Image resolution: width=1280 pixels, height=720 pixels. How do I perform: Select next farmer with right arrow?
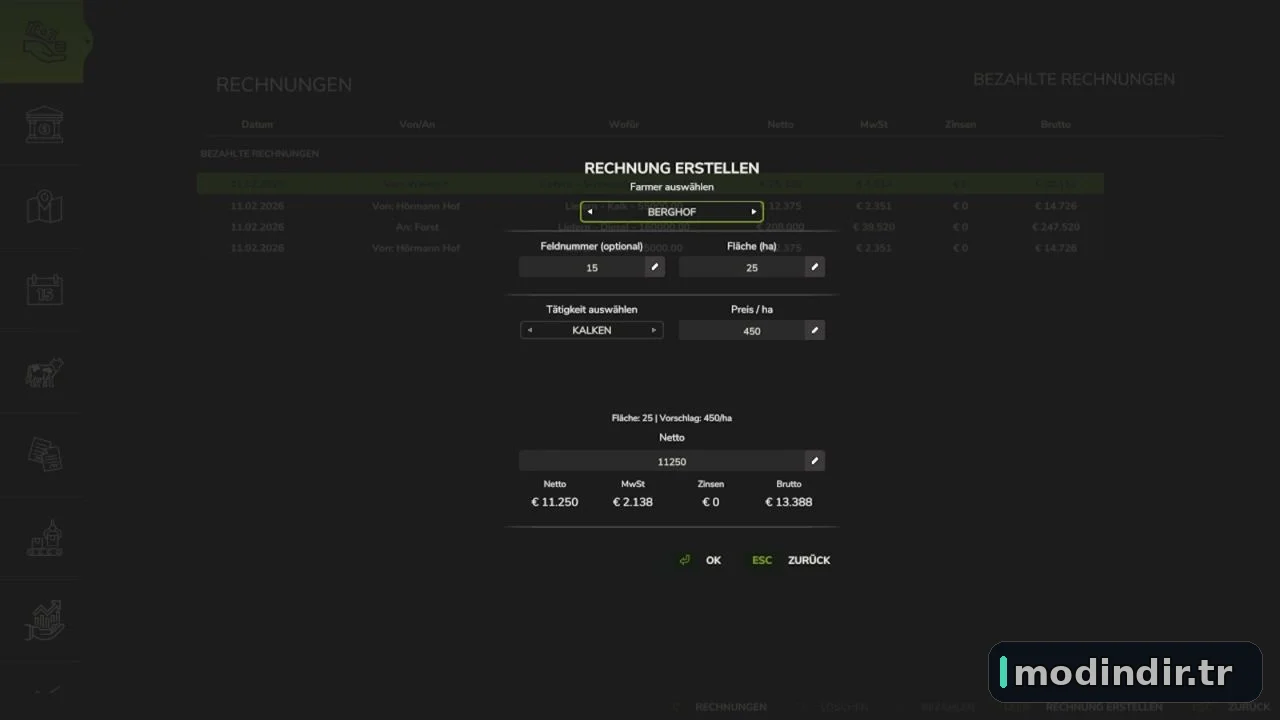click(x=754, y=212)
